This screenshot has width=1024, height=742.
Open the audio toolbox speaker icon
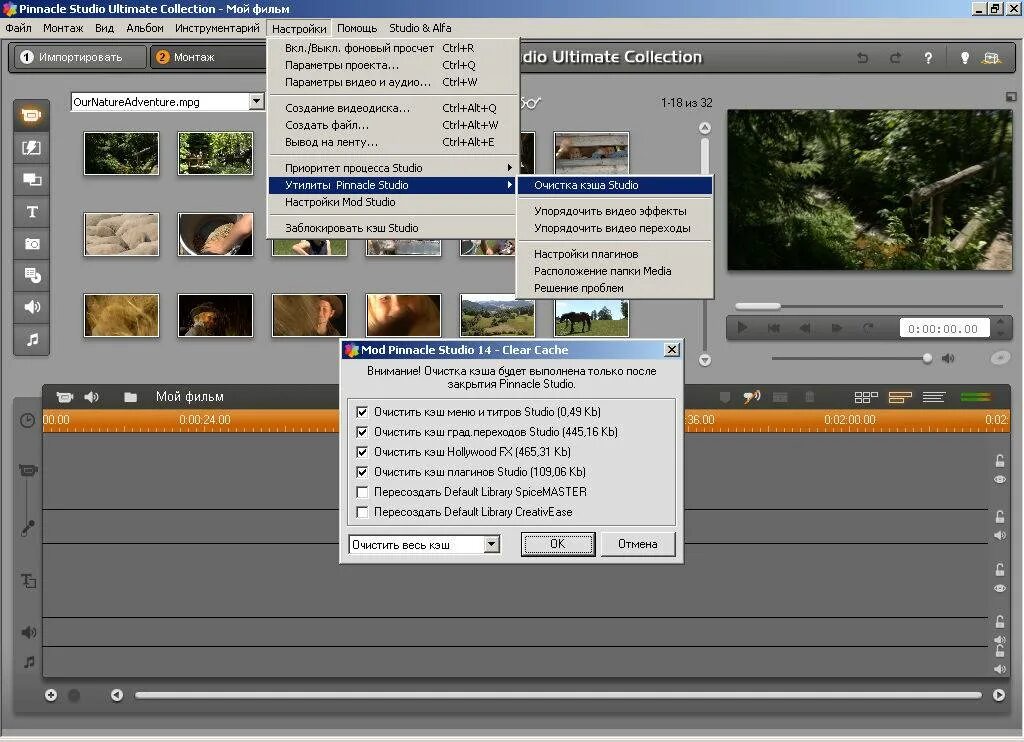pos(91,396)
